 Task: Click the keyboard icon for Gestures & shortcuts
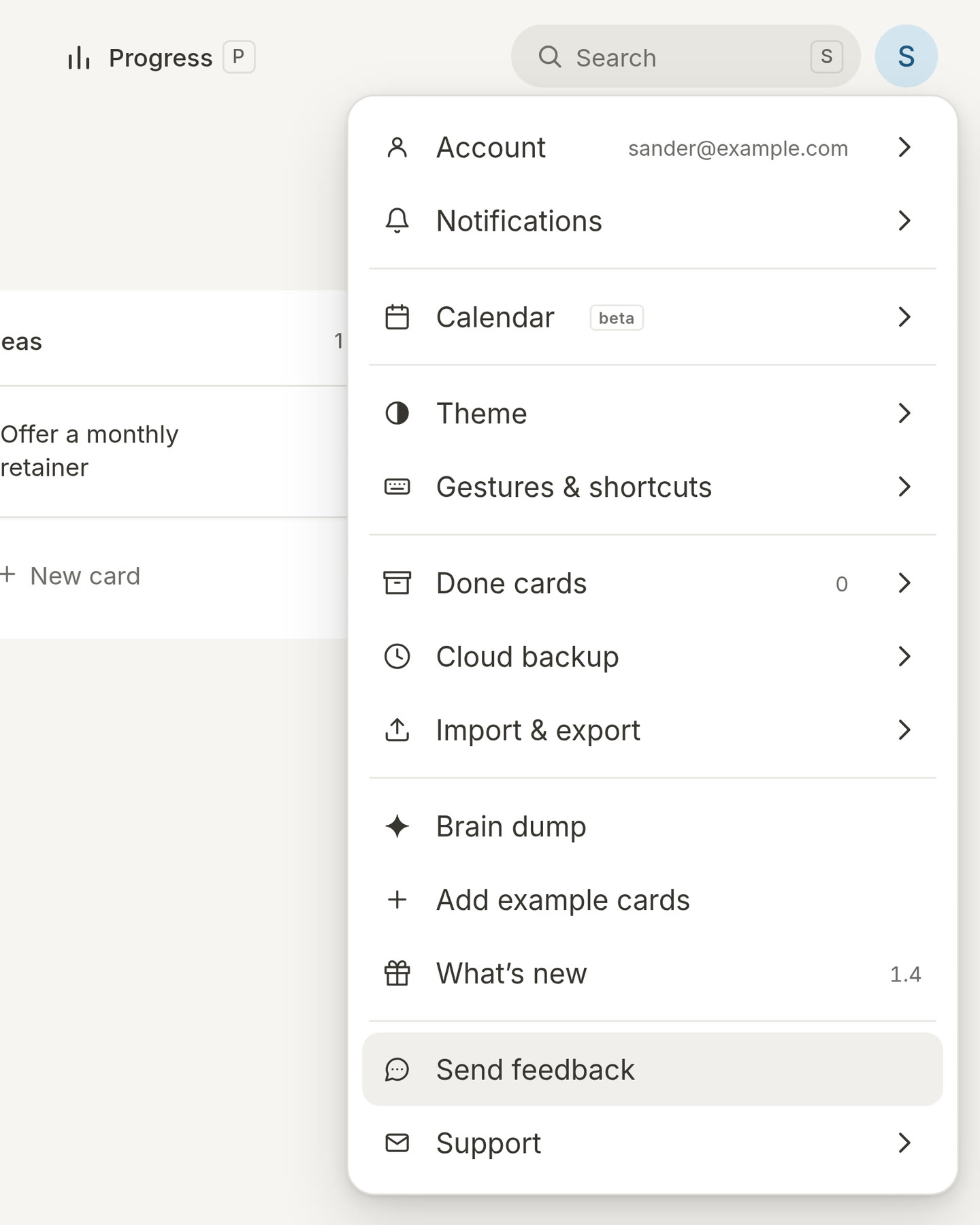[x=397, y=487]
